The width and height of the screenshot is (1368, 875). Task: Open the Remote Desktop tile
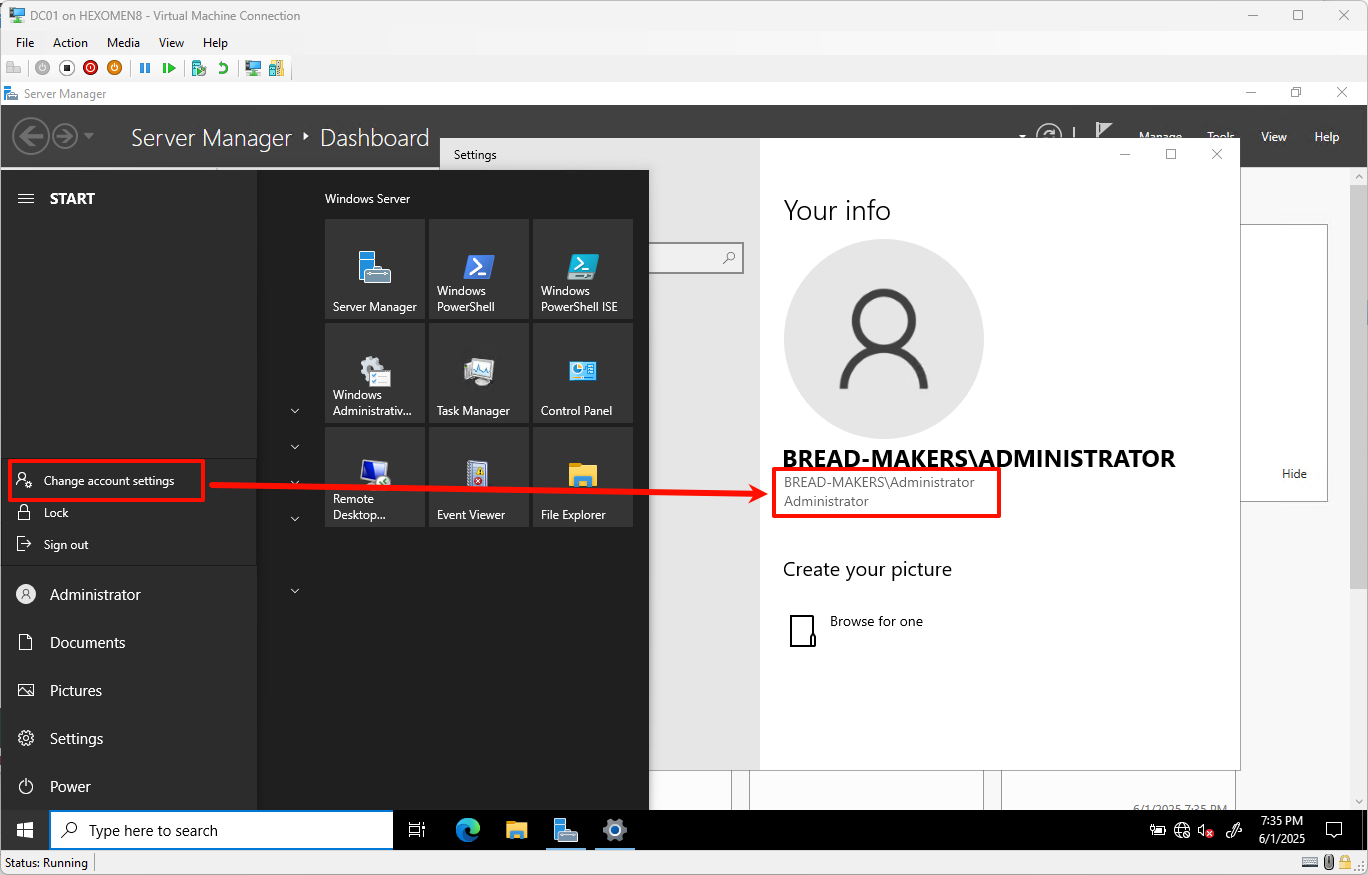coord(375,477)
